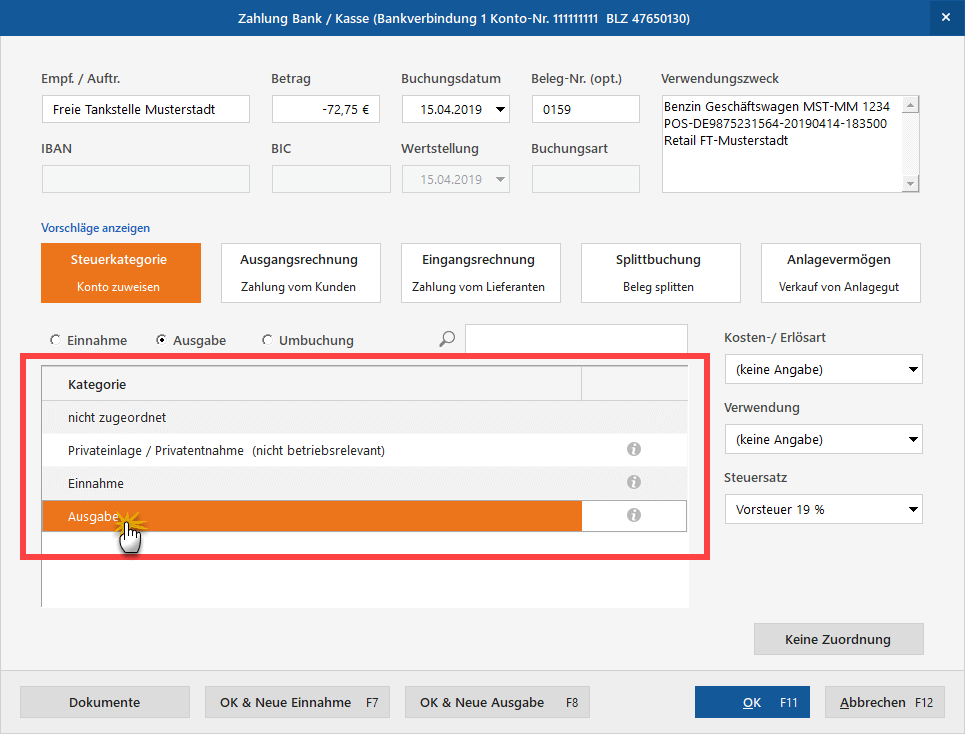The width and height of the screenshot is (965, 734).
Task: Show info icon for Einnahme row
Action: click(633, 482)
